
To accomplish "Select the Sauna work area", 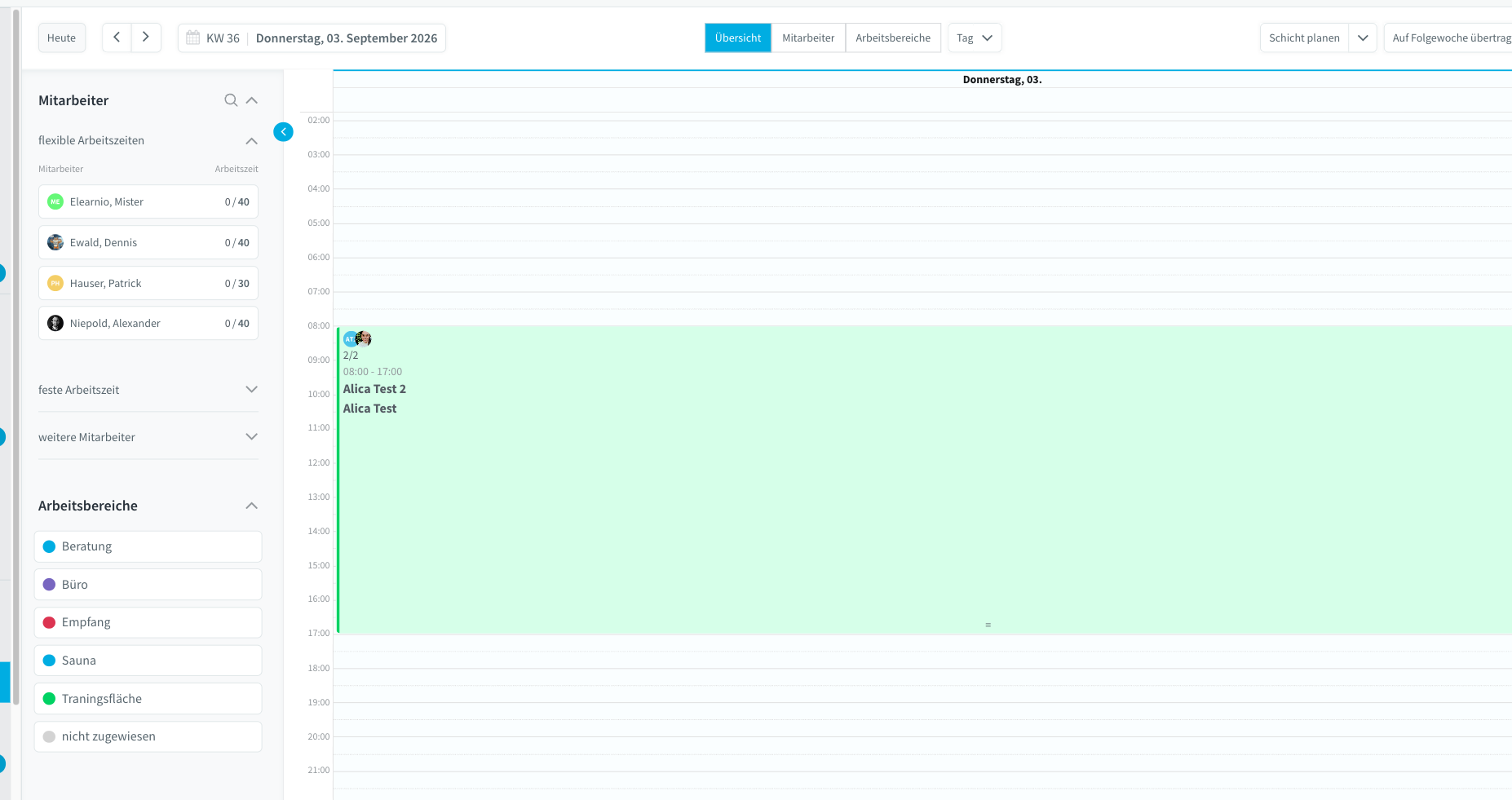I will [148, 661].
